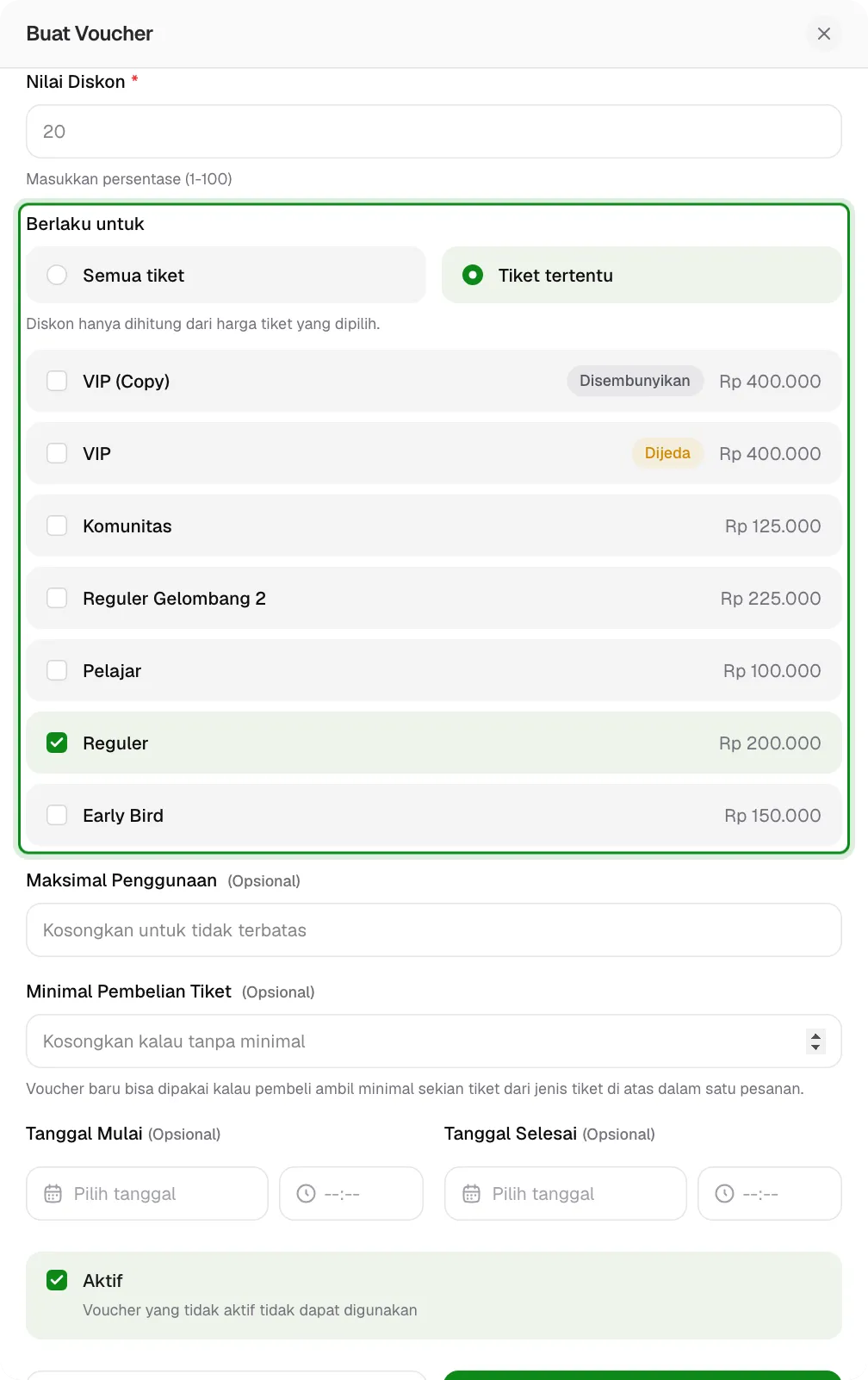This screenshot has height=1380, width=868.
Task: Click the Nilai Diskon input field
Action: tap(434, 132)
